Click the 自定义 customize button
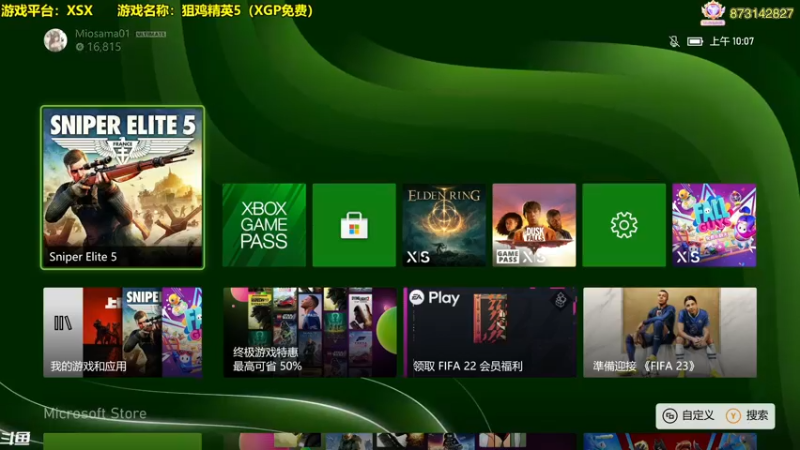The width and height of the screenshot is (800, 450). click(689, 416)
